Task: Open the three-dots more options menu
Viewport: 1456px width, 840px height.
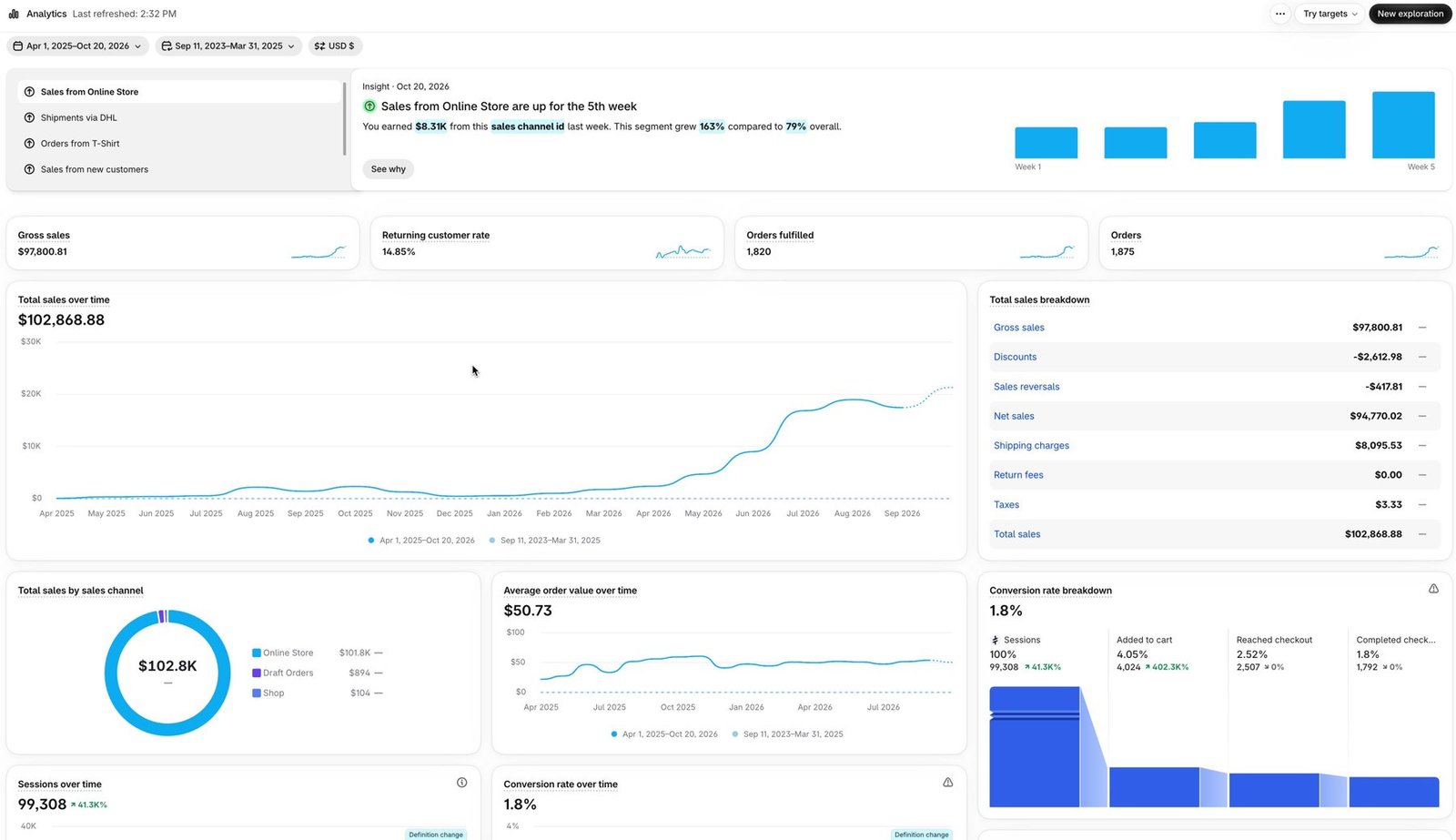Action: (x=1280, y=14)
